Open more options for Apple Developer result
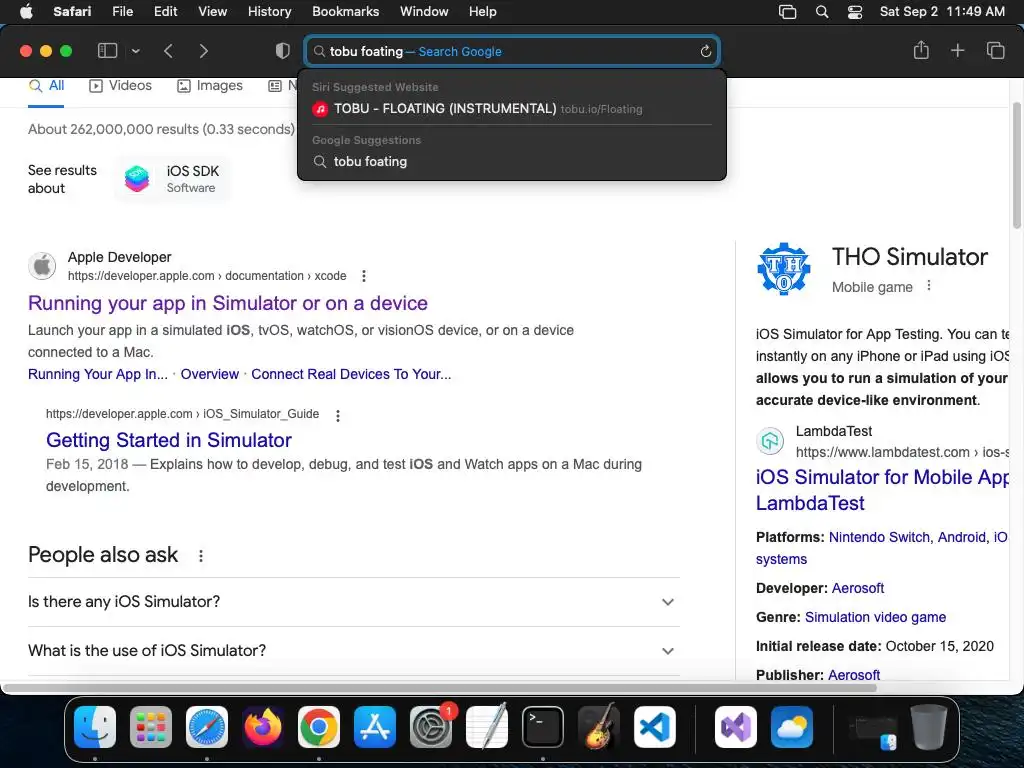Image resolution: width=1024 pixels, height=768 pixels. click(364, 276)
